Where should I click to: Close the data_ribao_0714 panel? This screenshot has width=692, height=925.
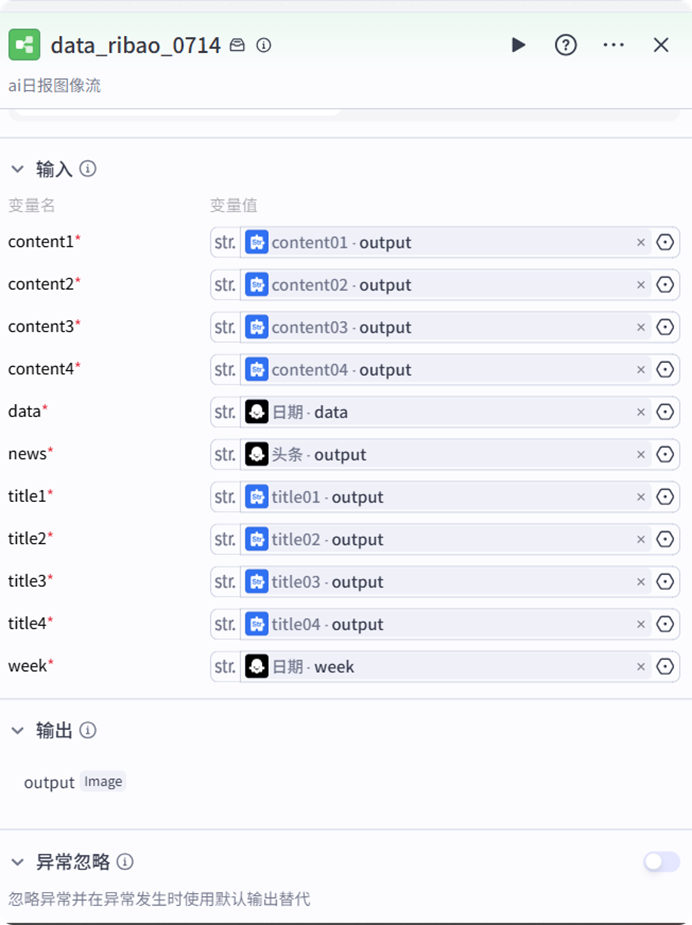pos(661,45)
